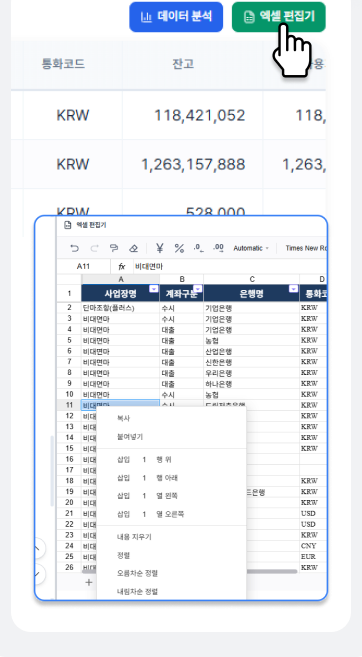Click the decrease decimal places icon

click(x=199, y=248)
